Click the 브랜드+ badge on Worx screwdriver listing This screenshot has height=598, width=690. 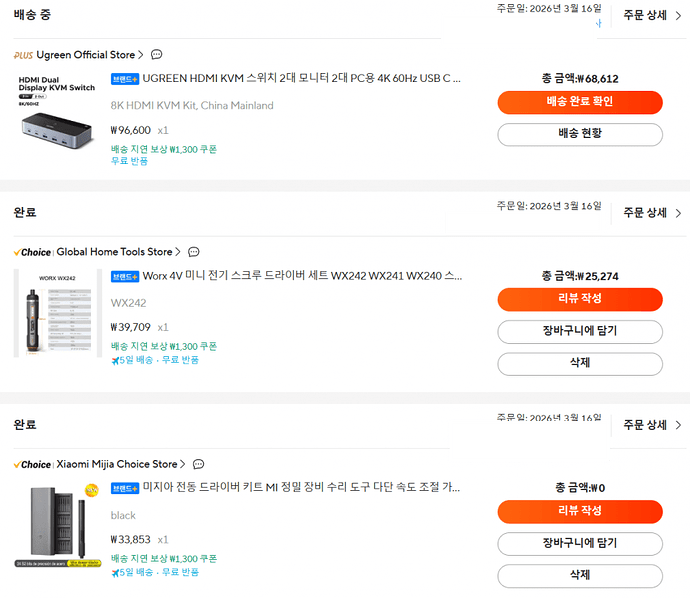(125, 276)
